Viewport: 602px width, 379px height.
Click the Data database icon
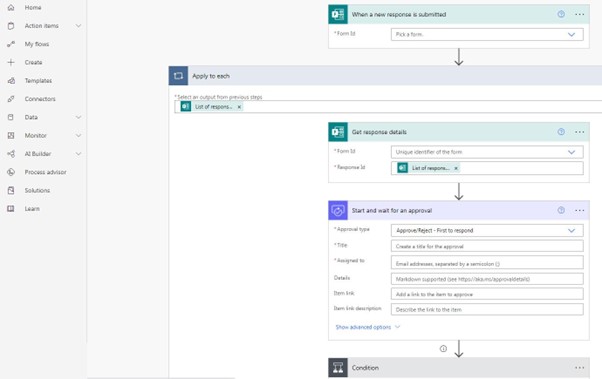point(11,117)
